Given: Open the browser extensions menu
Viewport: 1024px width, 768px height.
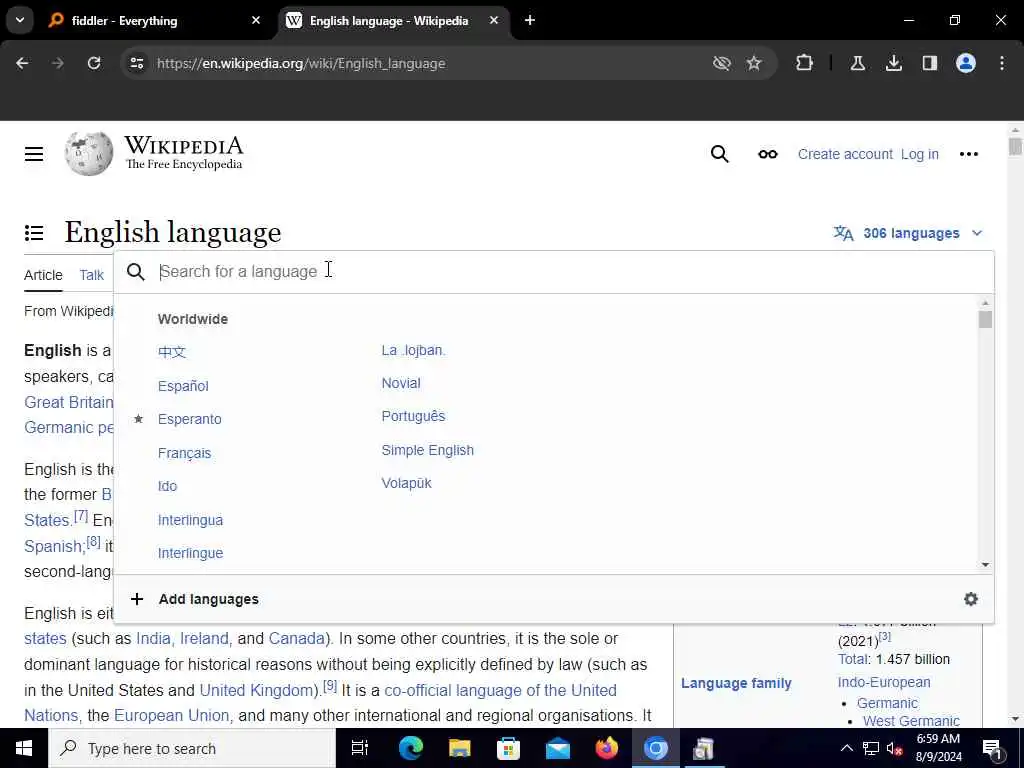Looking at the screenshot, I should pos(805,63).
